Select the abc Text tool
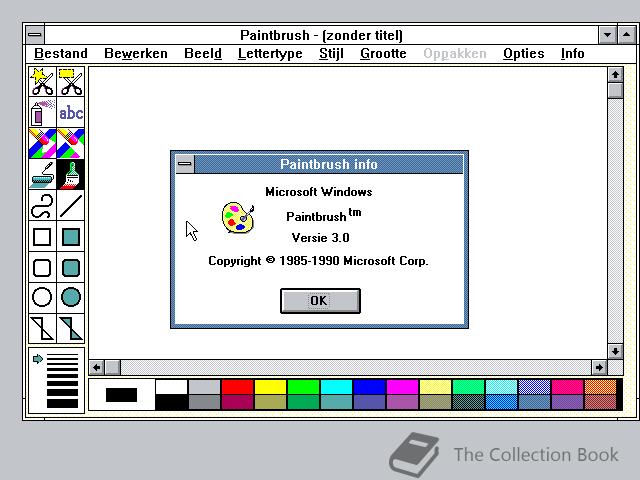This screenshot has width=640, height=480. [x=71, y=112]
